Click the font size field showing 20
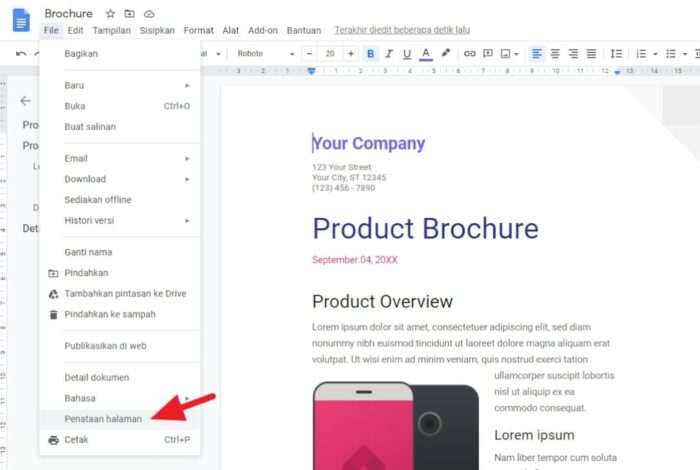The width and height of the screenshot is (700, 470). pyautogui.click(x=330, y=54)
